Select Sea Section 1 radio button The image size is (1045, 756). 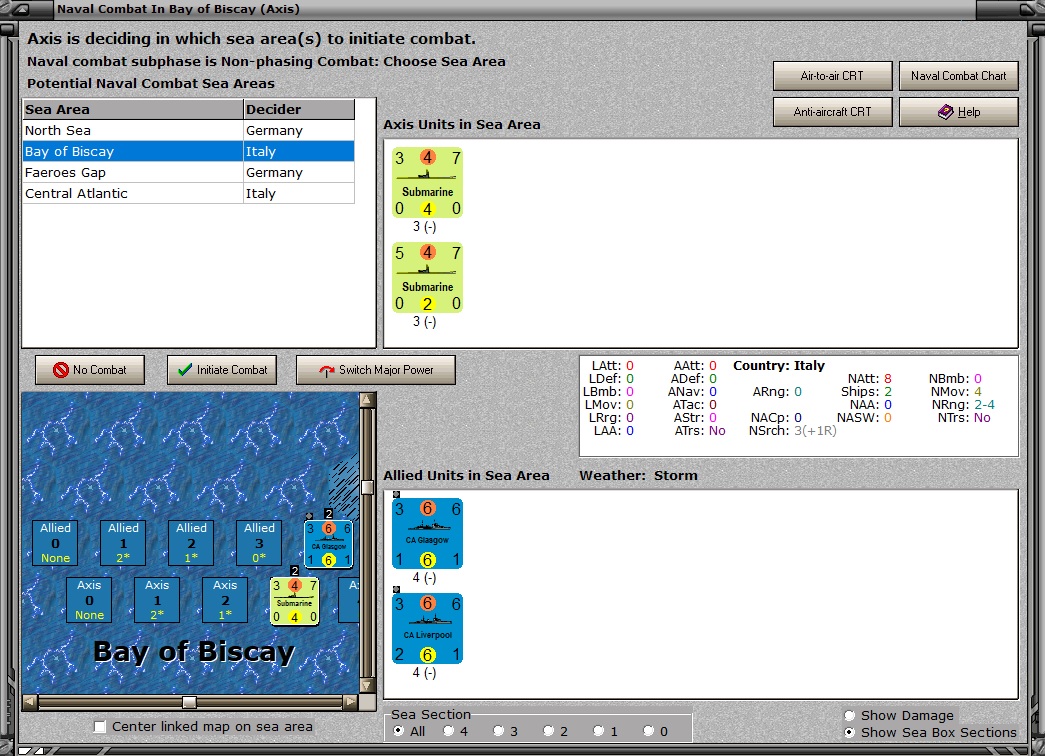(x=598, y=731)
